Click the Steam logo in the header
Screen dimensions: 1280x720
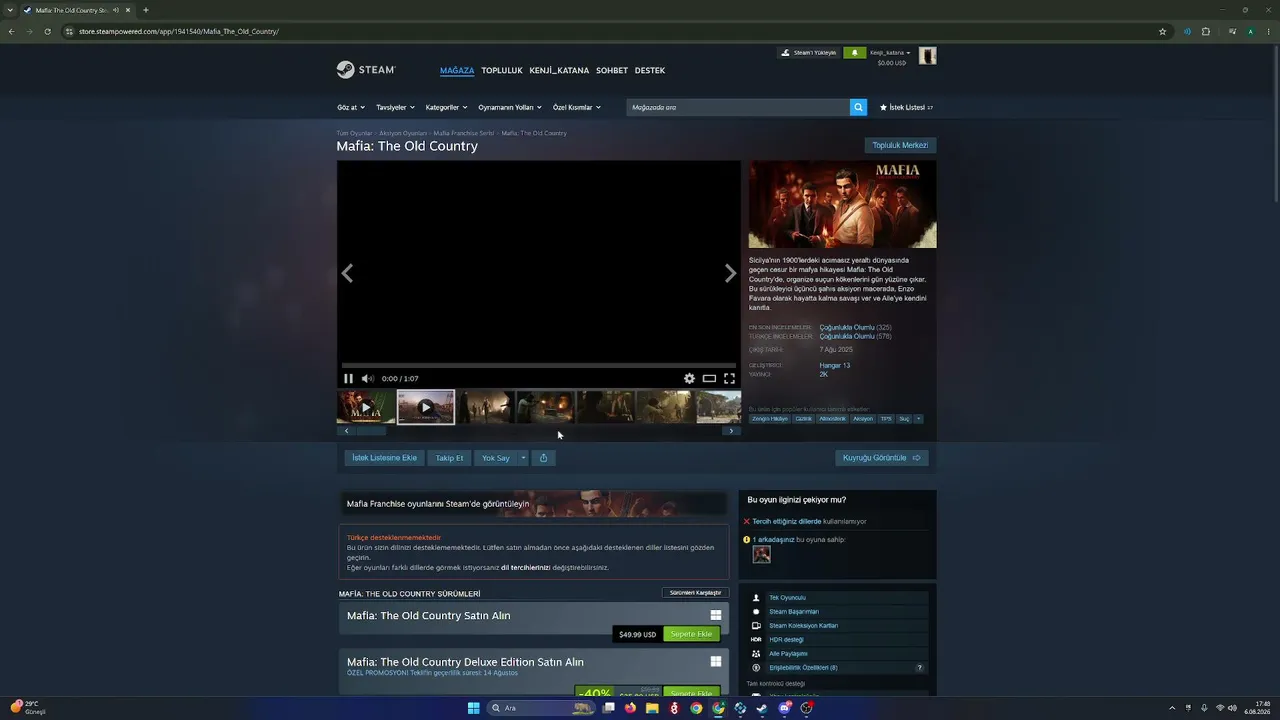(366, 70)
